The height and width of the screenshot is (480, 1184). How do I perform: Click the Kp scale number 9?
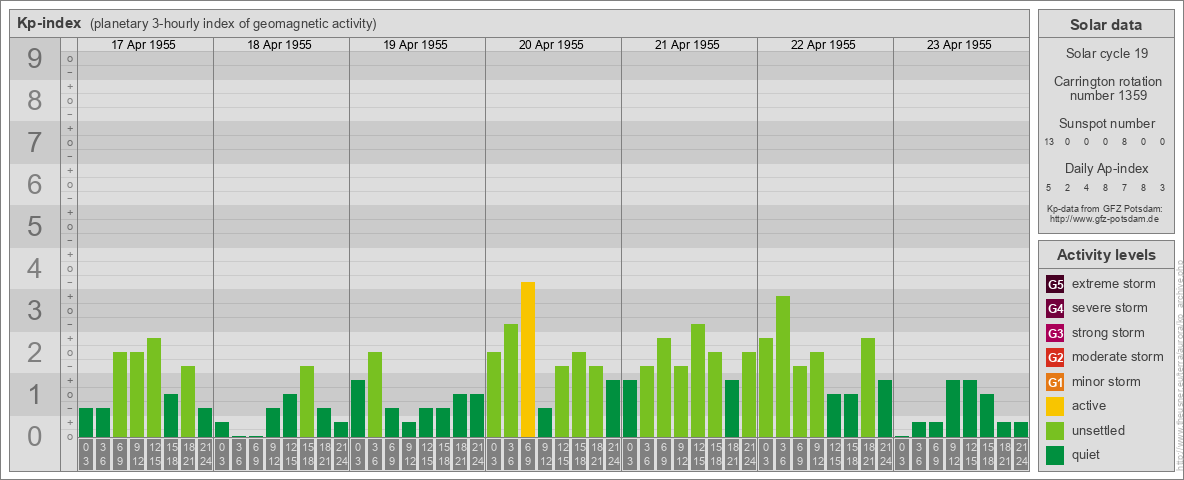(34, 59)
